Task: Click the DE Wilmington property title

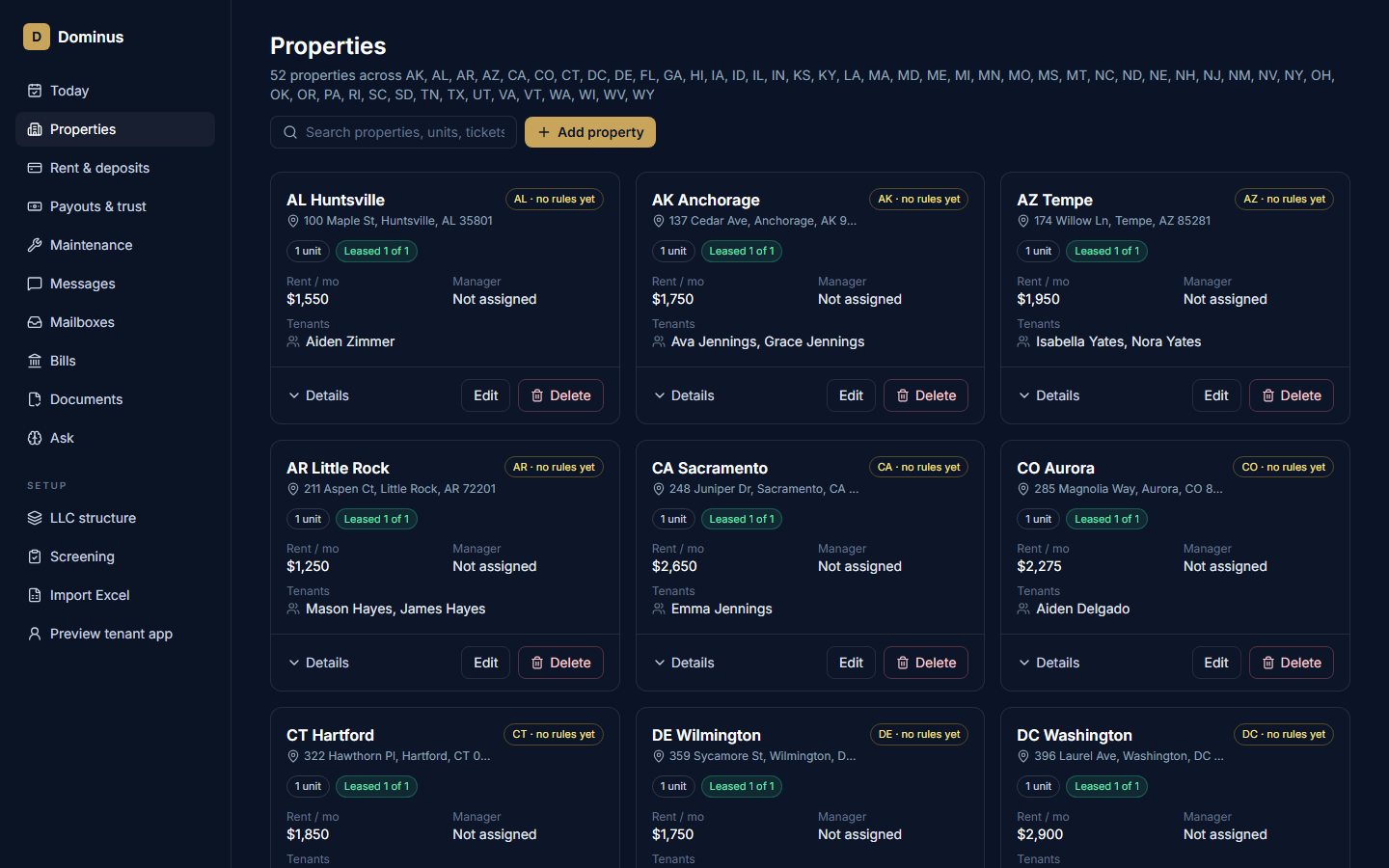Action: (x=706, y=735)
